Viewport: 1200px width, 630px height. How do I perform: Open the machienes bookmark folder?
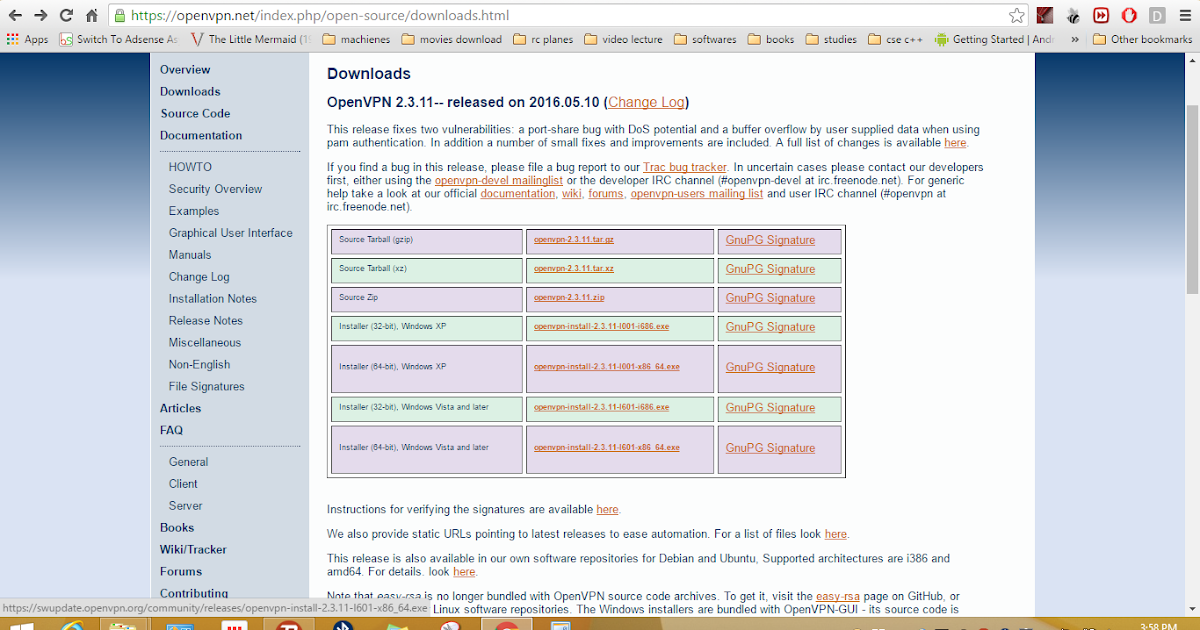354,40
